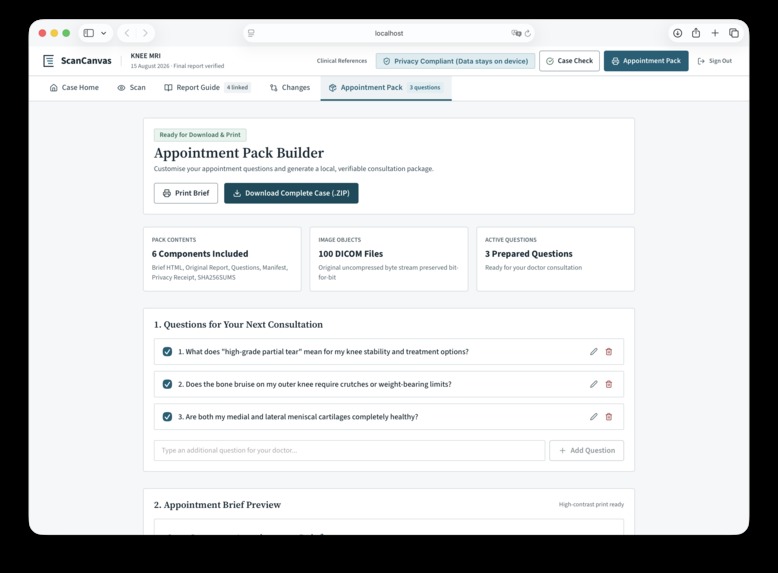Viewport: 778px width, 573px height.
Task: Delete the bone bruise question
Action: coord(609,384)
